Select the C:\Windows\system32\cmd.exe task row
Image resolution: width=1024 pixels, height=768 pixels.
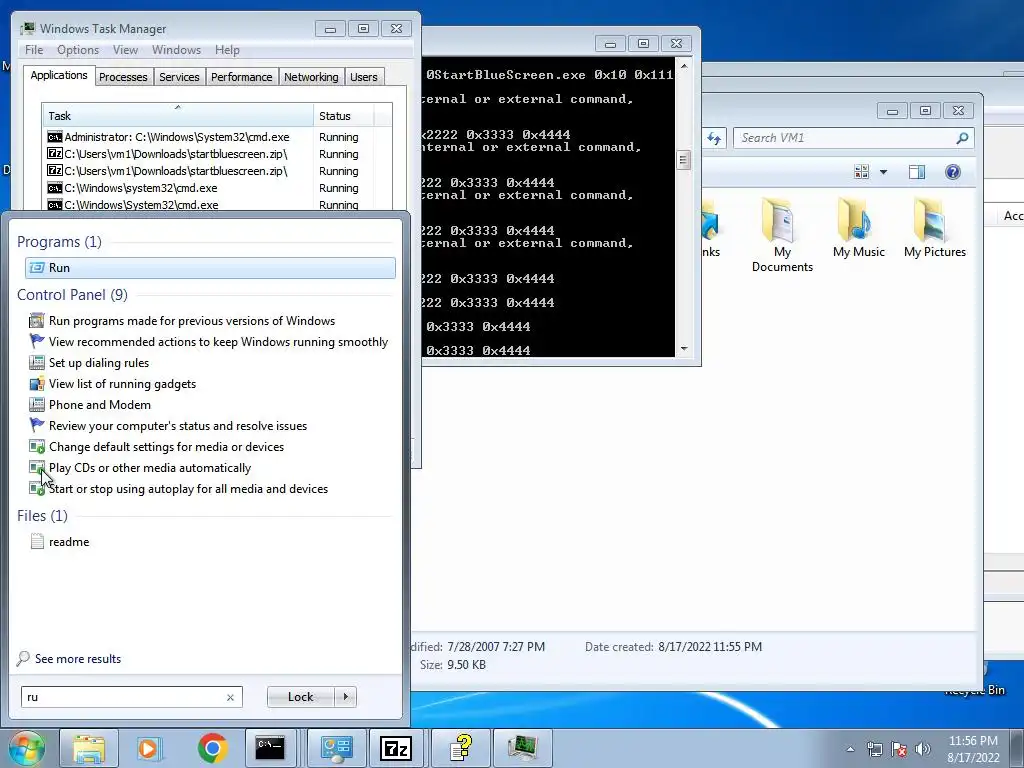pos(217,188)
